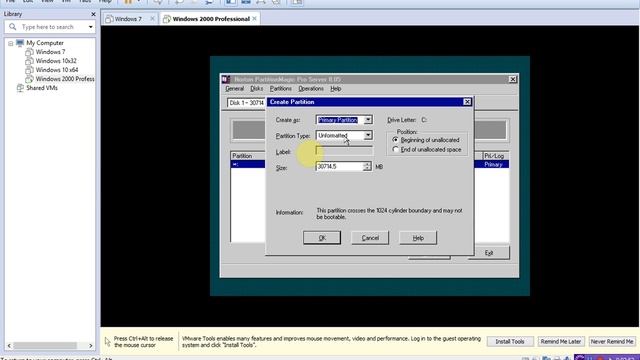Open the Disks menu
Image resolution: width=640 pixels, height=360 pixels.
coord(257,89)
